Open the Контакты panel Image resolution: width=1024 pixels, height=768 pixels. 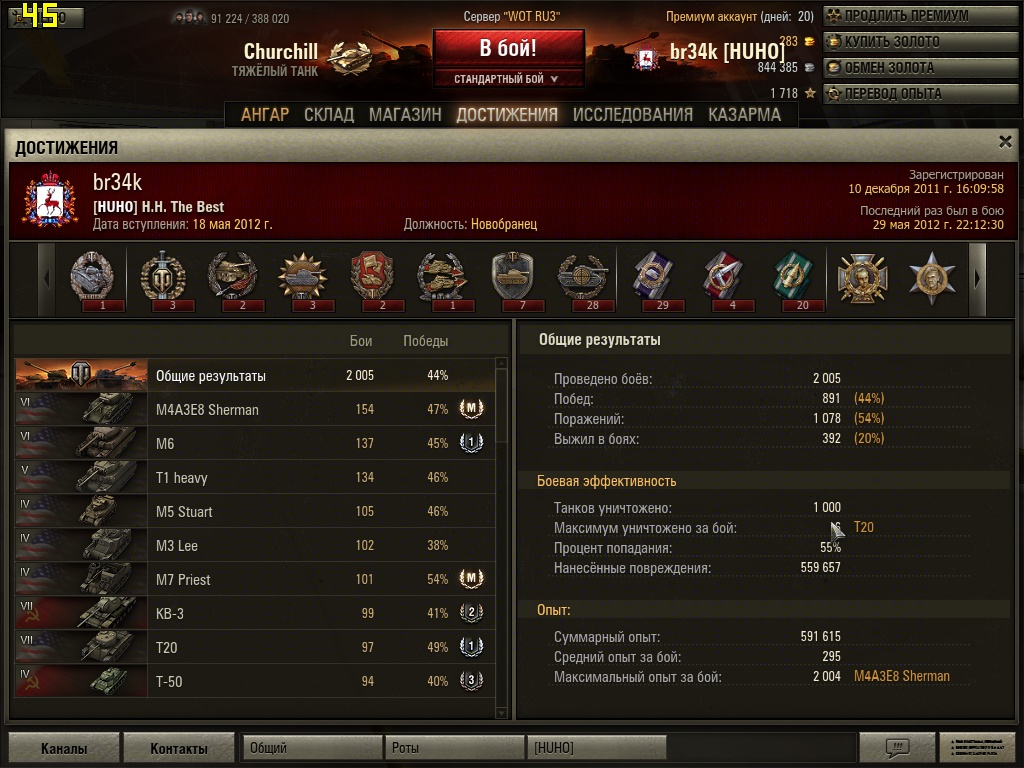pyautogui.click(x=178, y=748)
